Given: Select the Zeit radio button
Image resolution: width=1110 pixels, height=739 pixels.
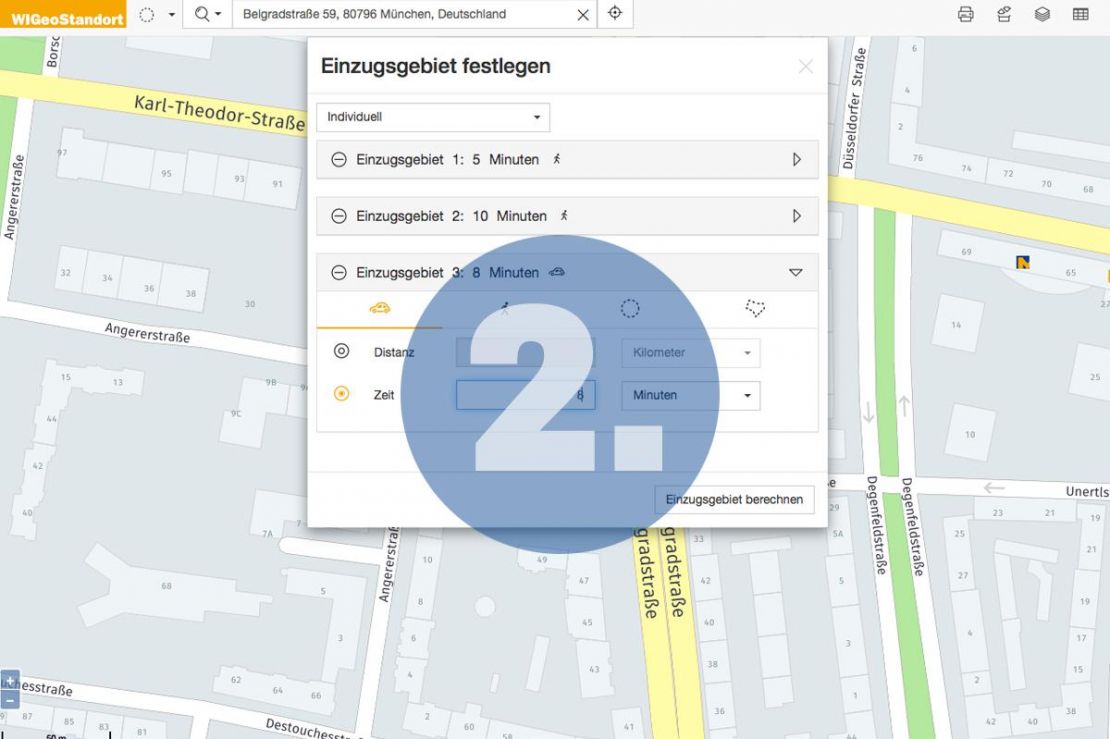Looking at the screenshot, I should click(341, 394).
